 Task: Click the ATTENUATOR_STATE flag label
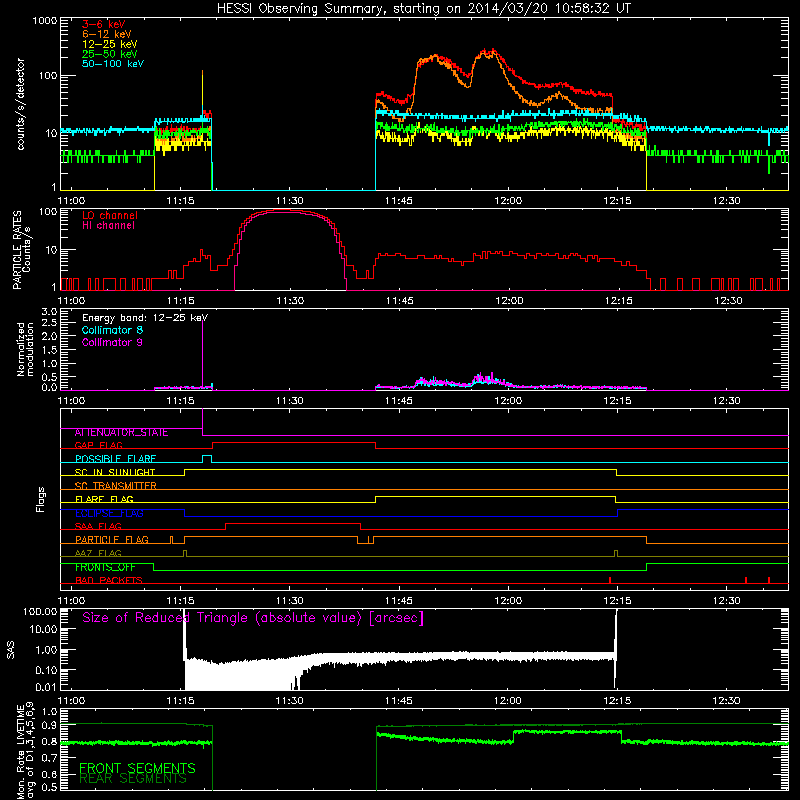coord(121,433)
